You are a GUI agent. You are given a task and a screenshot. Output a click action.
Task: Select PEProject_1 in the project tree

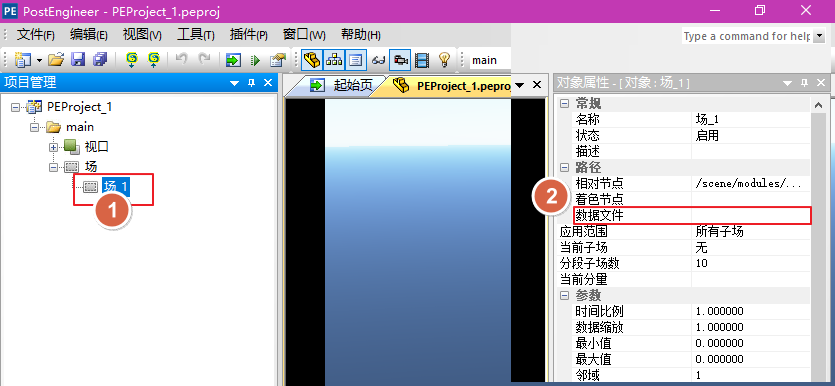point(79,106)
